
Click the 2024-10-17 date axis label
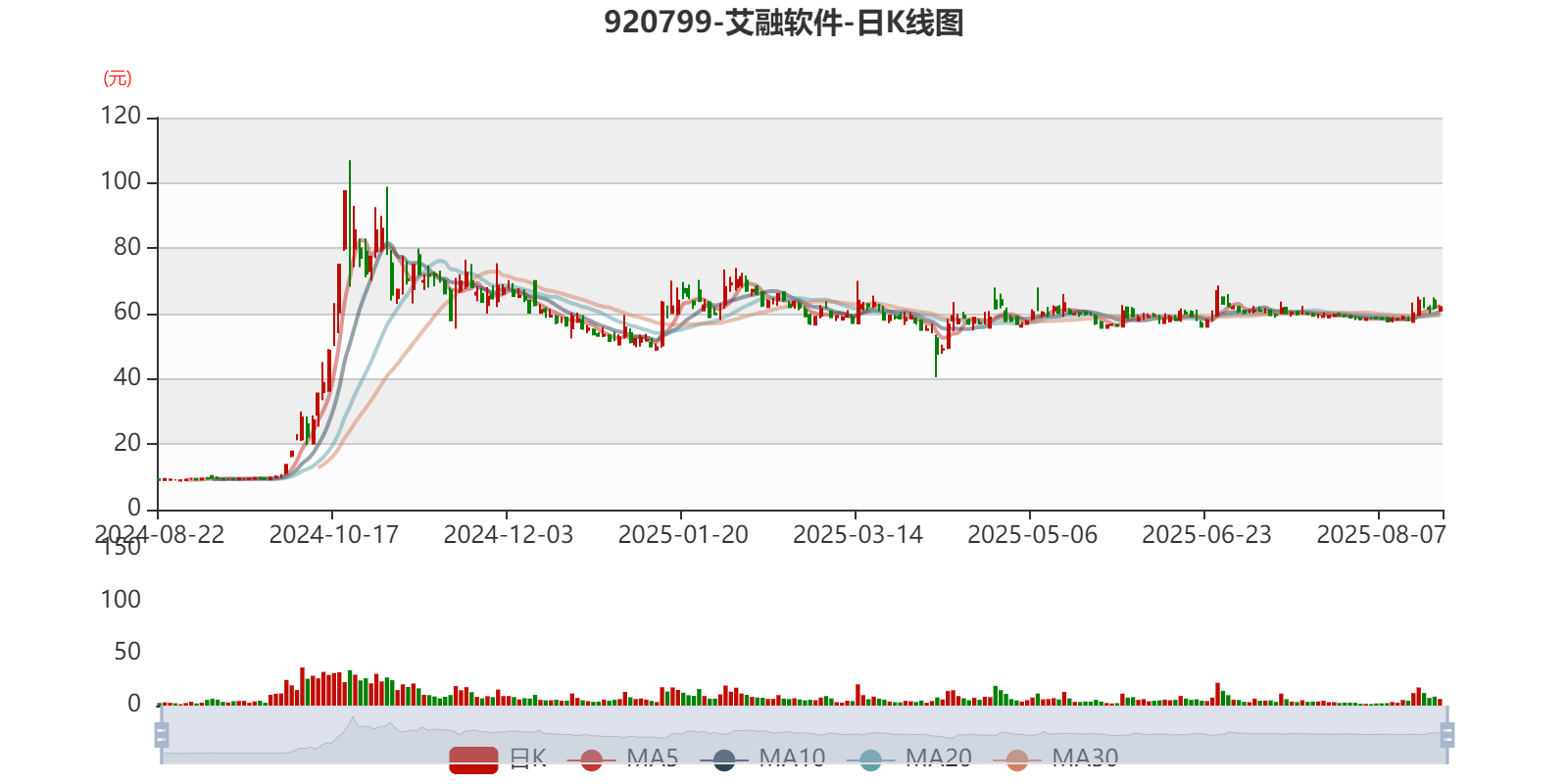333,535
